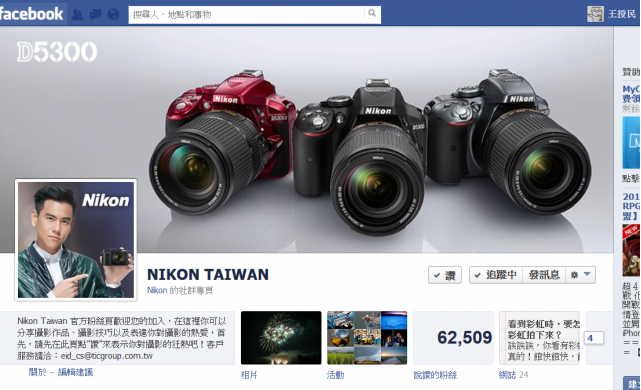641x390 pixels.
Task: Click NIKON TAIWAN page title
Action: [x=208, y=274]
